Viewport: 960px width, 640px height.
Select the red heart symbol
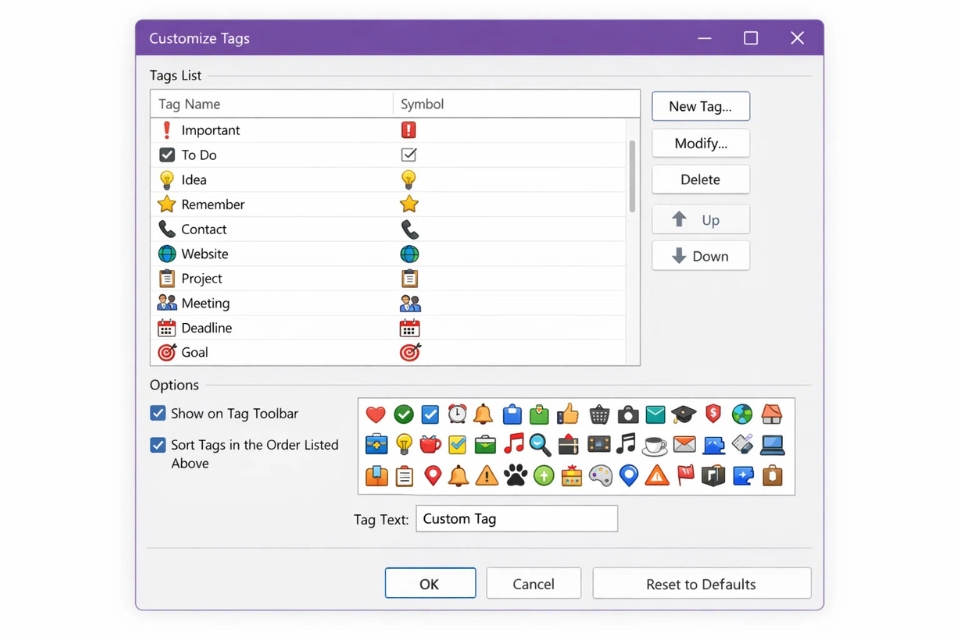click(375, 414)
